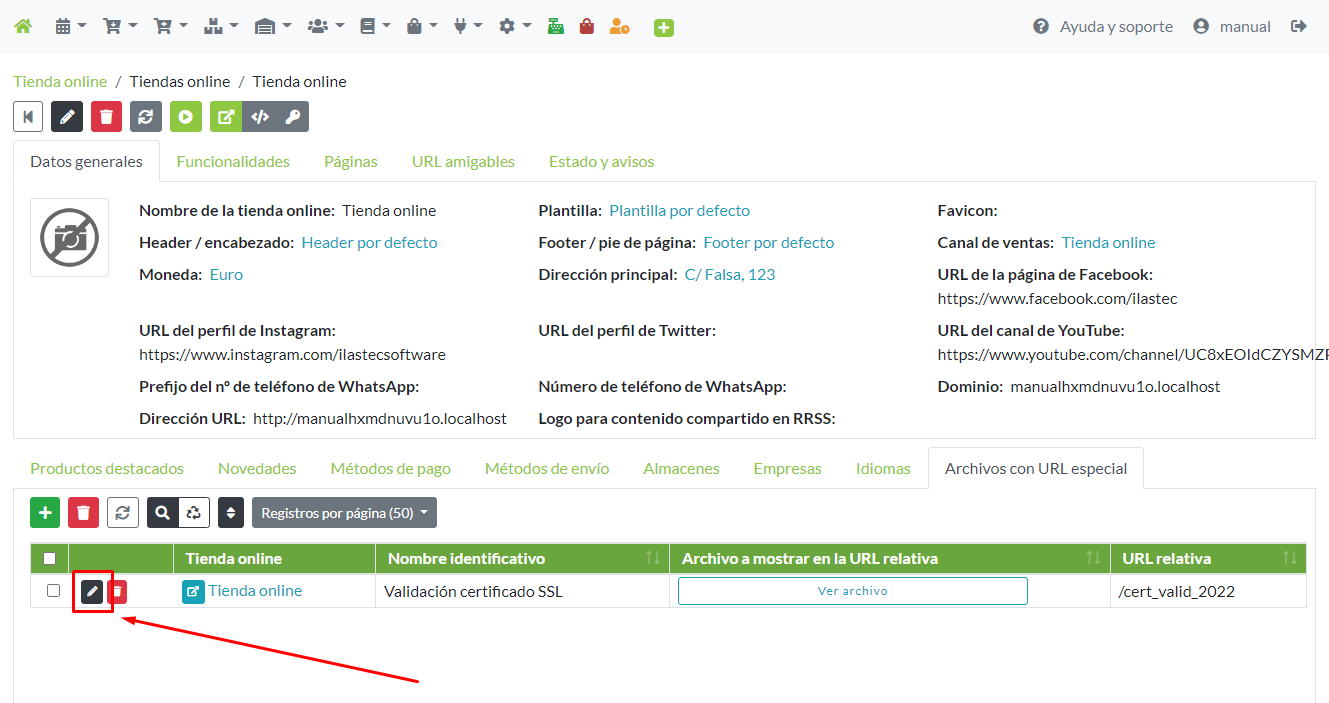Click the green home icon in the menu bar
The width and height of the screenshot is (1329, 703).
tap(22, 26)
